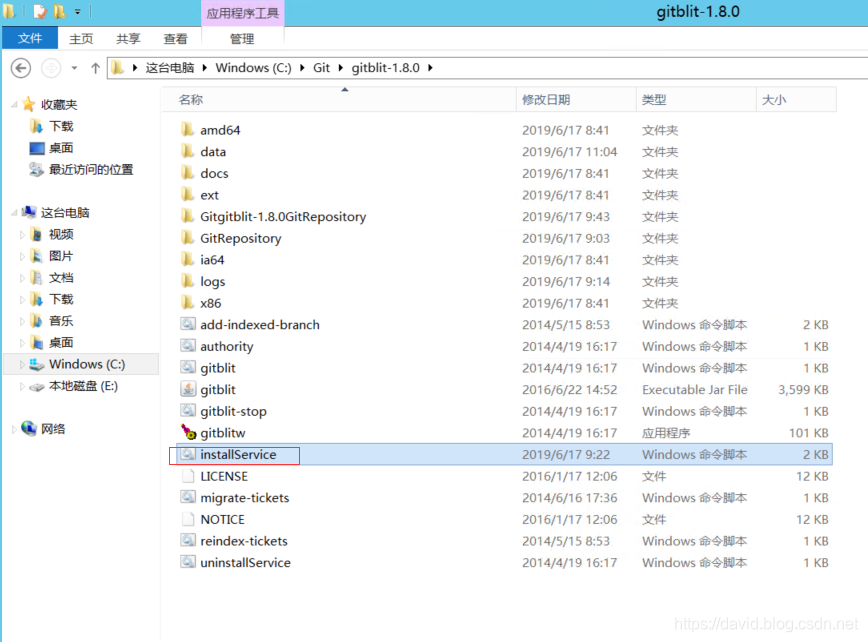Click the authority script icon

188,346
